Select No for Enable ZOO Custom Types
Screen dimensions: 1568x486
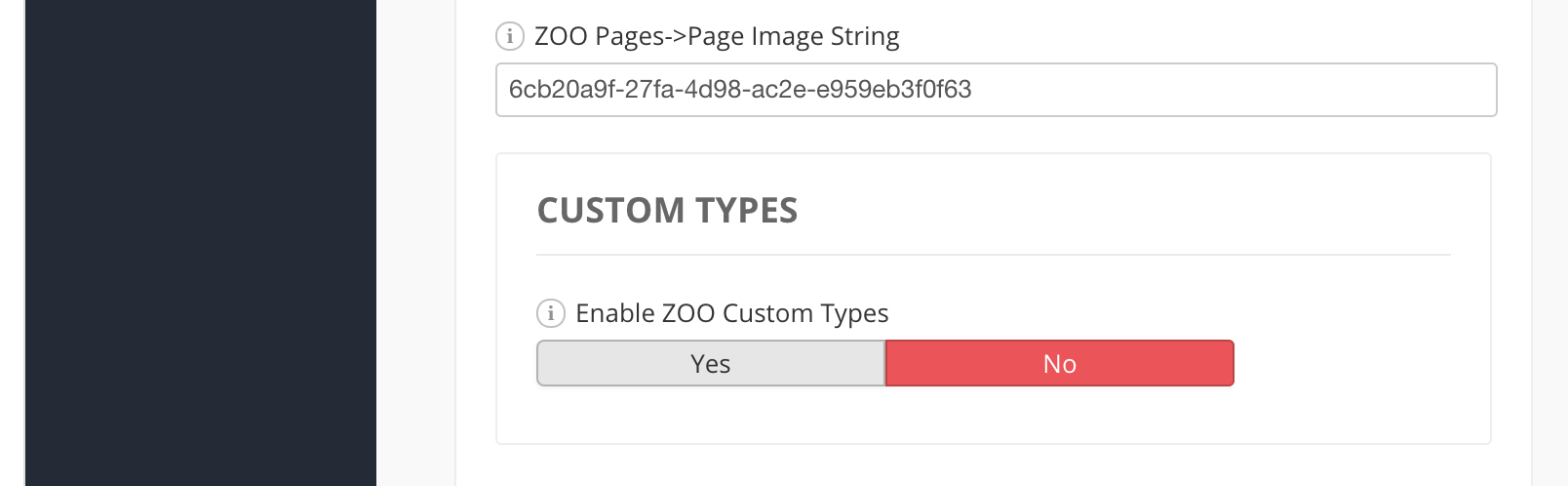point(1059,363)
